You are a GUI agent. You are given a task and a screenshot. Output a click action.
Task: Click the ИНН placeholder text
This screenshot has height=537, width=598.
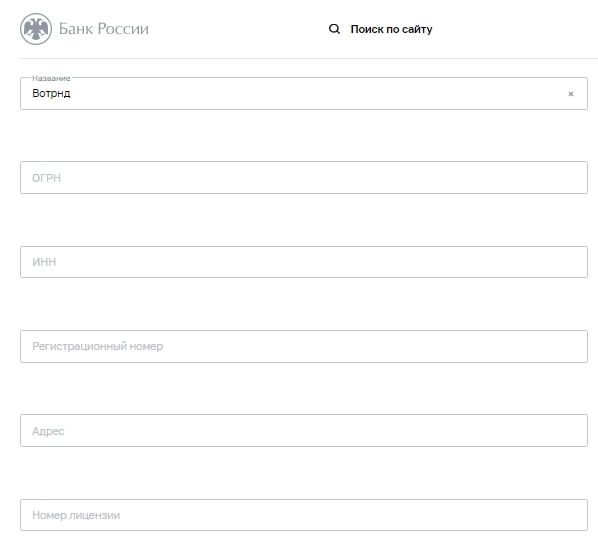pos(44,262)
